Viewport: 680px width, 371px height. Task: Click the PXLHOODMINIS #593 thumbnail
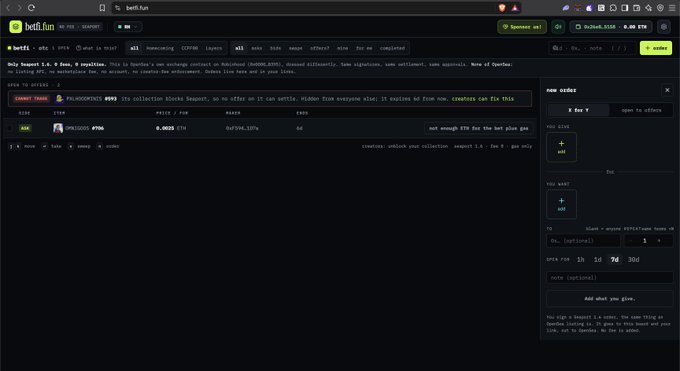(x=59, y=99)
